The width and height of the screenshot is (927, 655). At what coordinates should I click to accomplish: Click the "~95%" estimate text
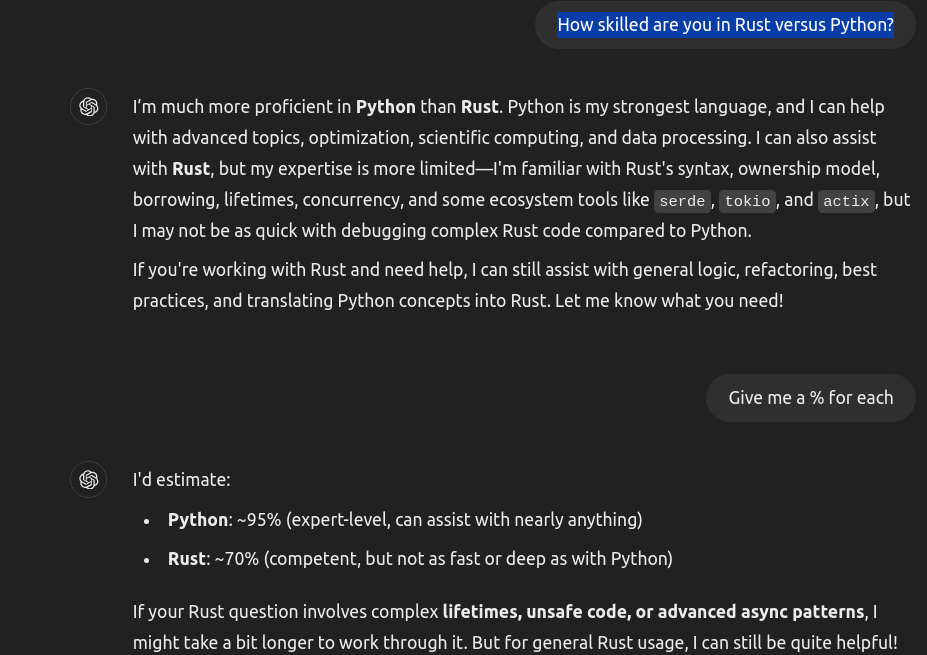coord(259,520)
